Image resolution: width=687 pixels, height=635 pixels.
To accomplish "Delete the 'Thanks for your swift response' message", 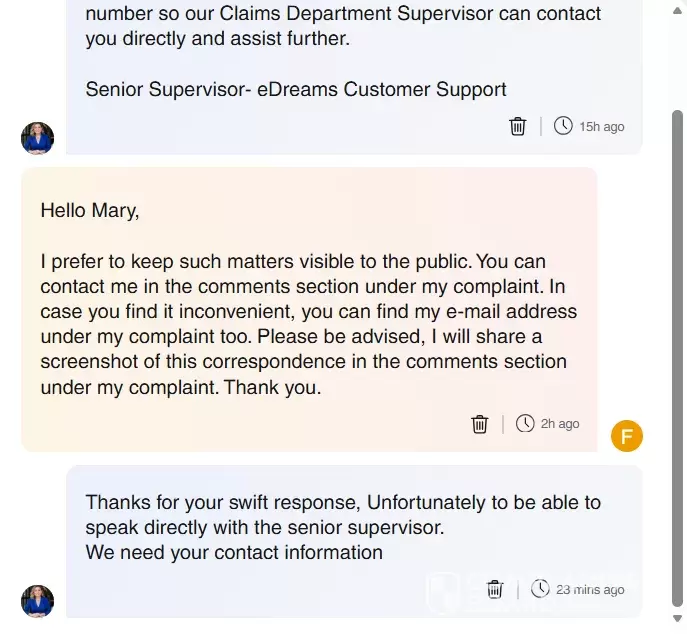I will [x=495, y=589].
